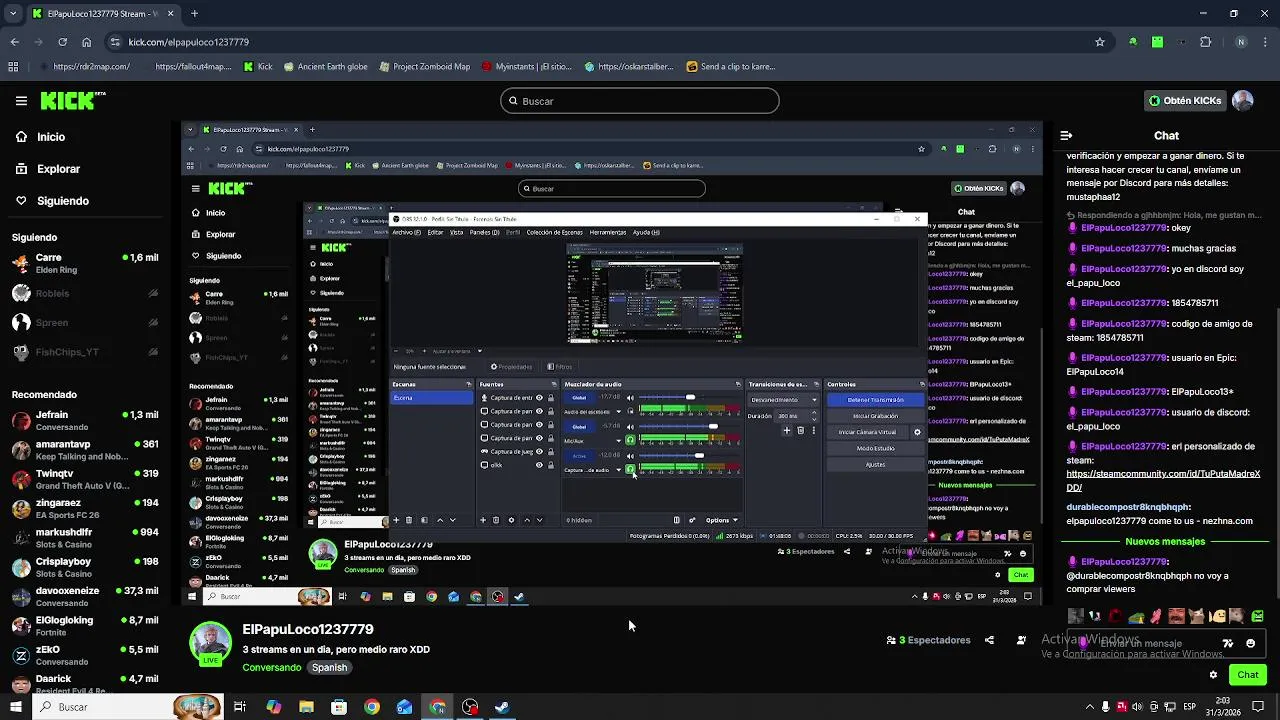Click the browser reload icon

[62, 42]
